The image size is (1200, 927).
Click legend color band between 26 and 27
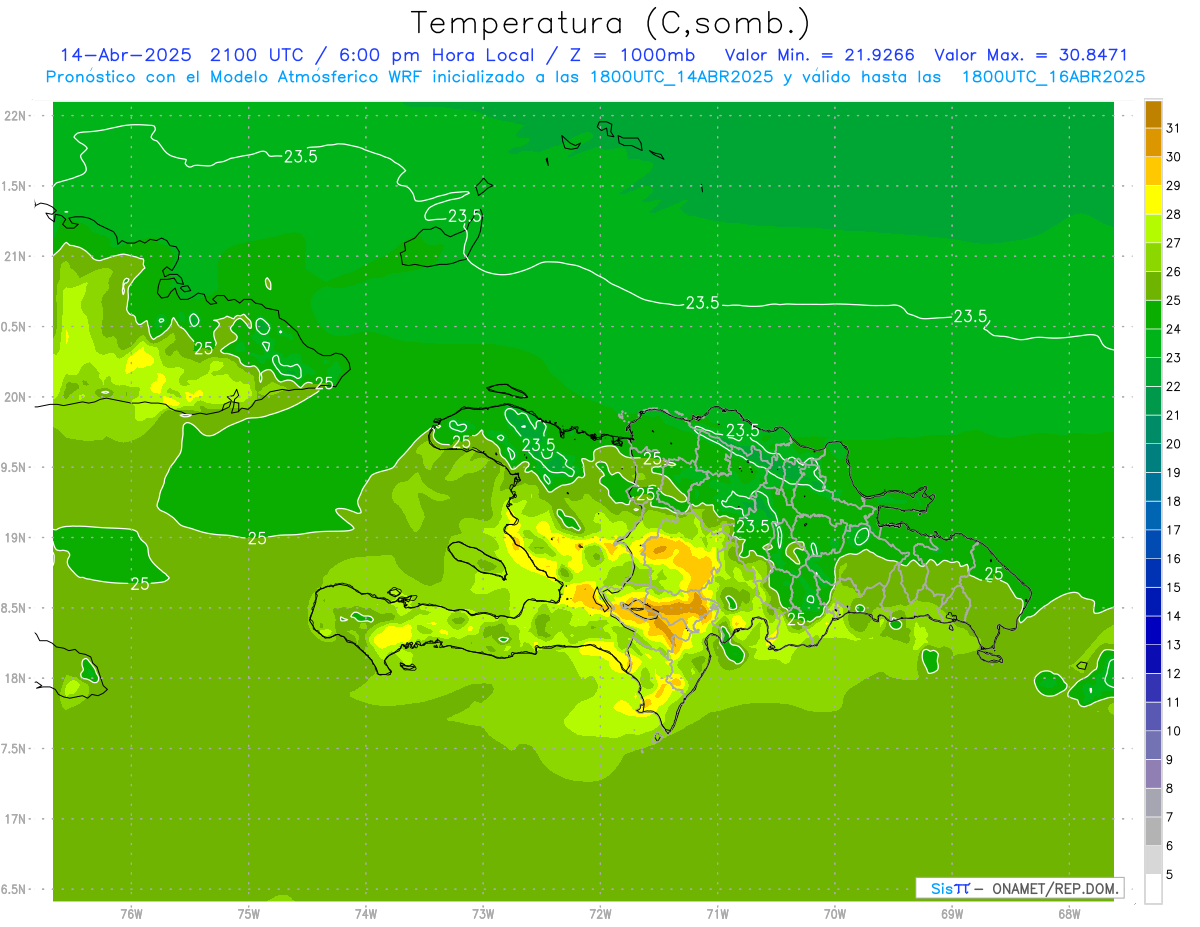coord(1153,257)
